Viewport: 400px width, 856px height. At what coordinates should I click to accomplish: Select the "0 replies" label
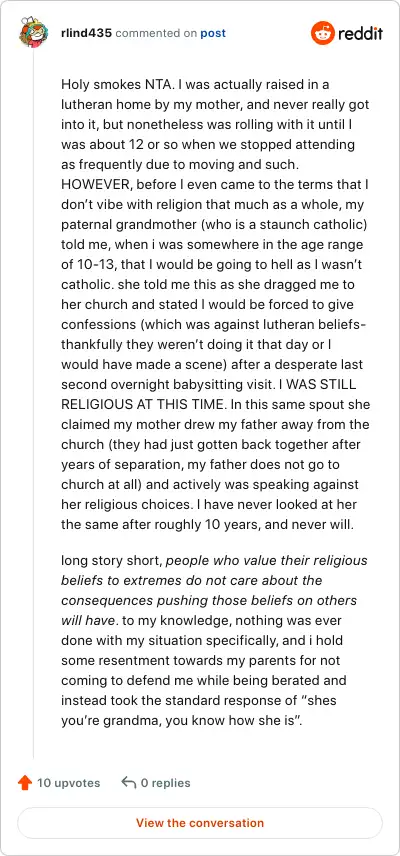pyautogui.click(x=165, y=783)
